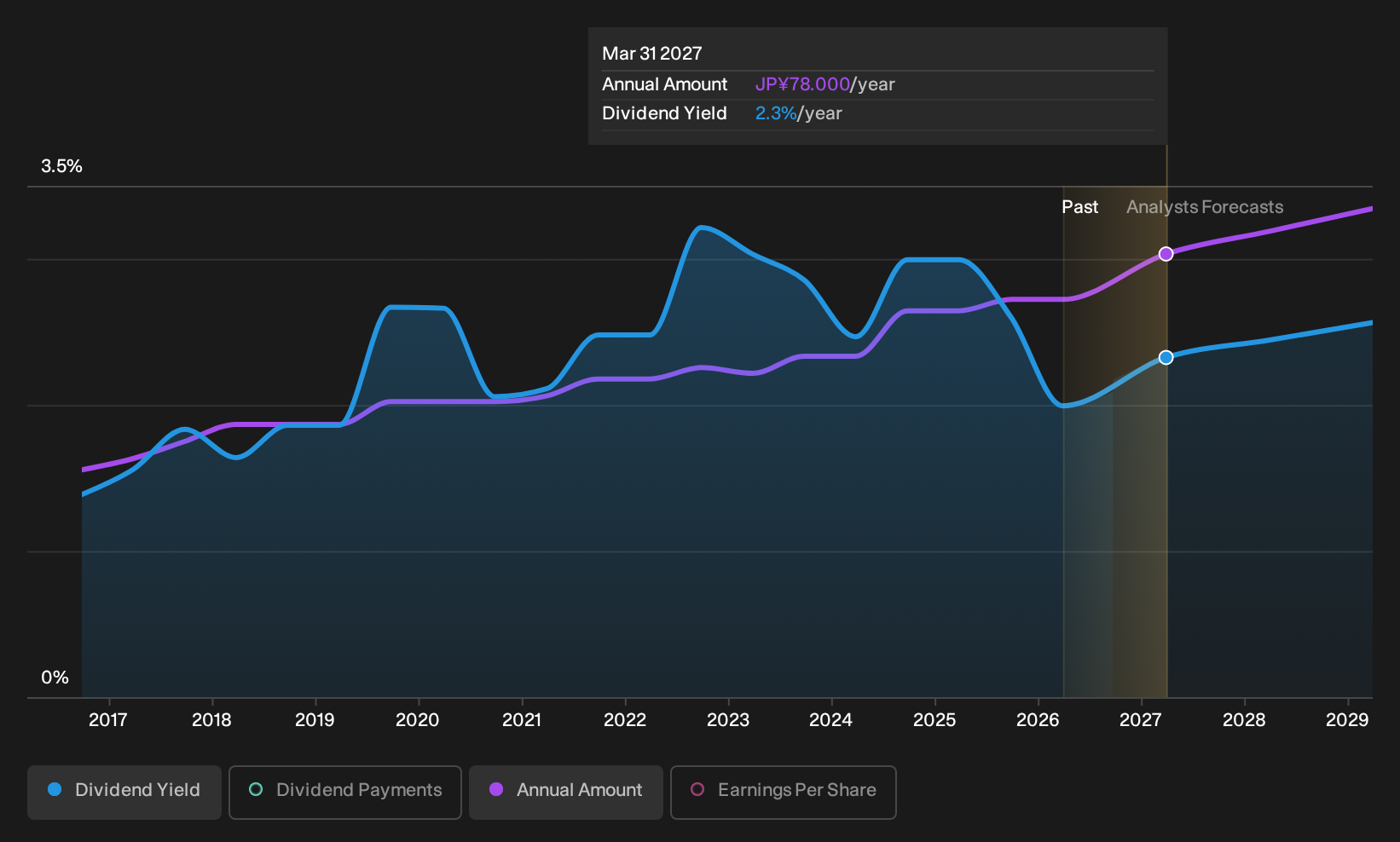
Task: Click the Mar 31 2027 tooltip date
Action: (652, 54)
